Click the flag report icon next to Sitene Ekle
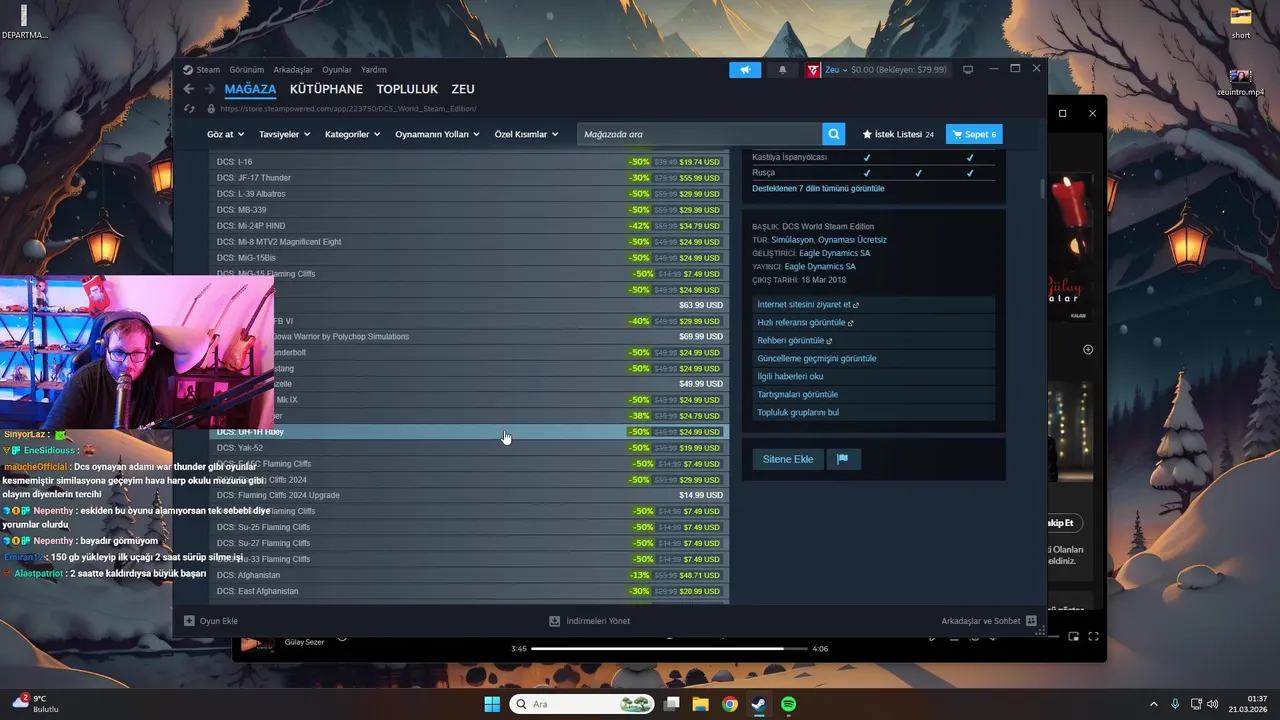1280x720 pixels. 842,459
